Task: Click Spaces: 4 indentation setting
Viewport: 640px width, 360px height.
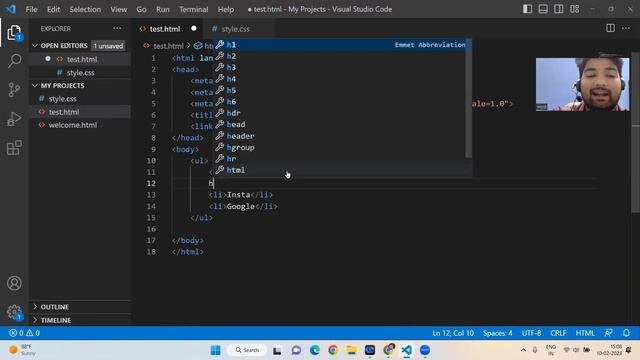Action: coord(498,333)
